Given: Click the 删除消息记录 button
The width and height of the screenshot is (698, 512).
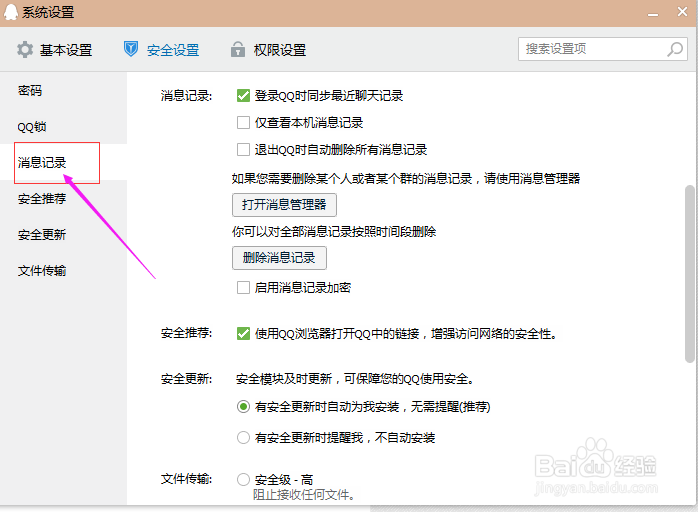Looking at the screenshot, I should click(279, 258).
